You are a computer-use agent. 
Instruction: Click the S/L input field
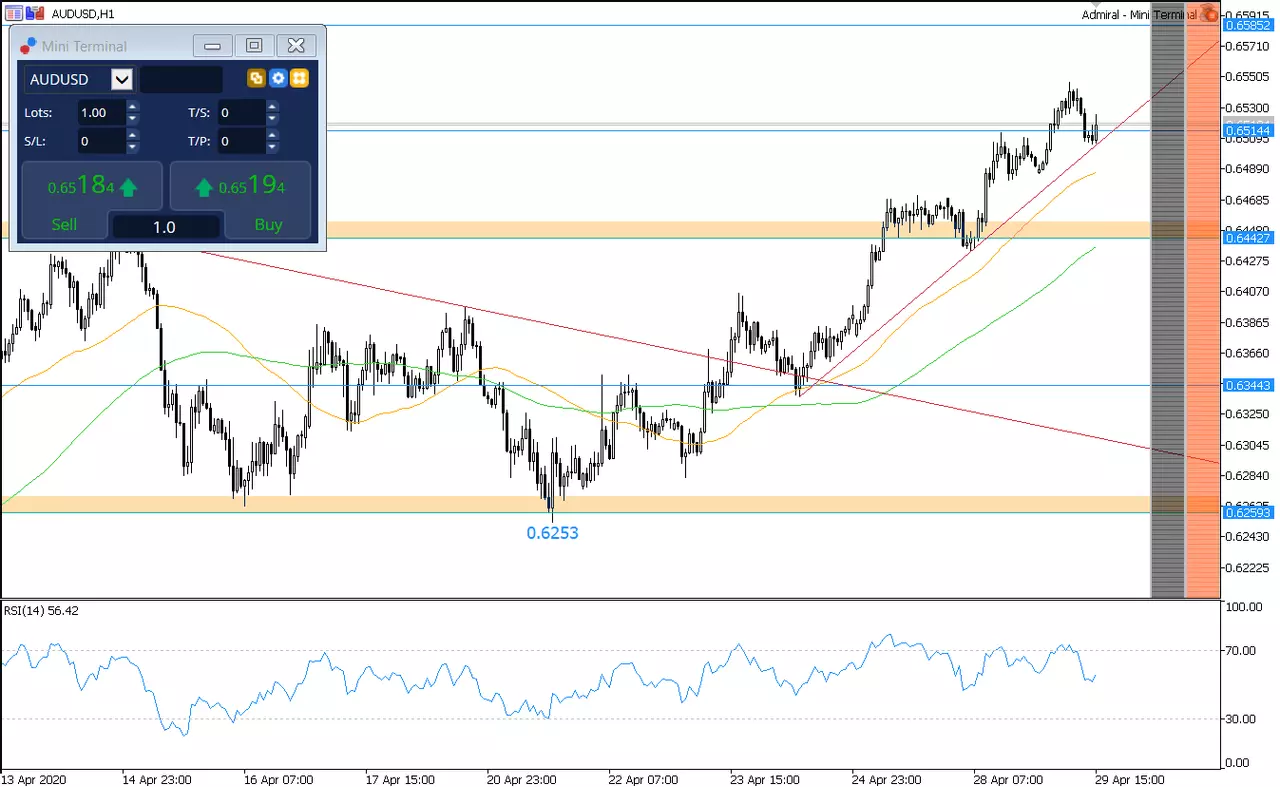101,141
